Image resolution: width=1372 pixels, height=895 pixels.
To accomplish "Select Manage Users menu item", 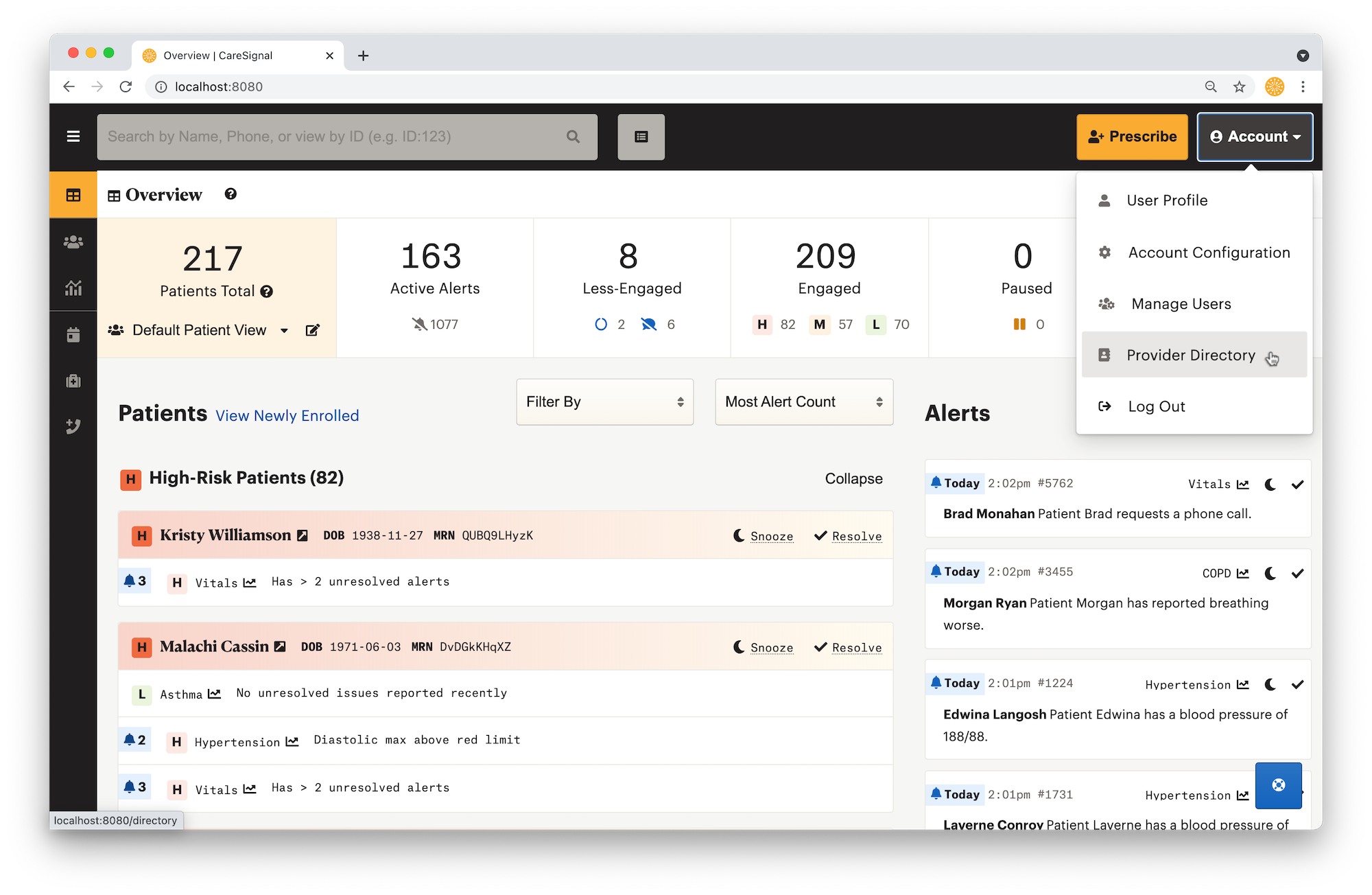I will coord(1194,304).
